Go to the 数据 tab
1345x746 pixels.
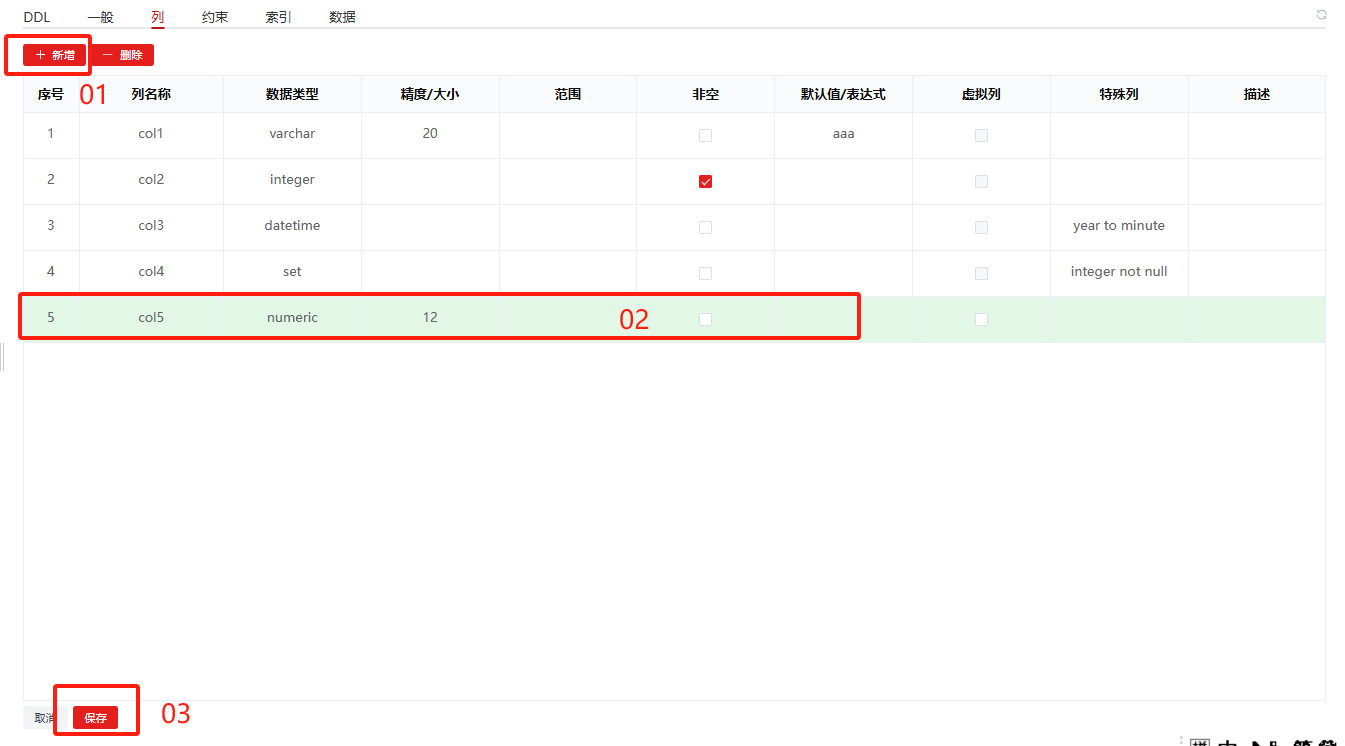pos(342,17)
